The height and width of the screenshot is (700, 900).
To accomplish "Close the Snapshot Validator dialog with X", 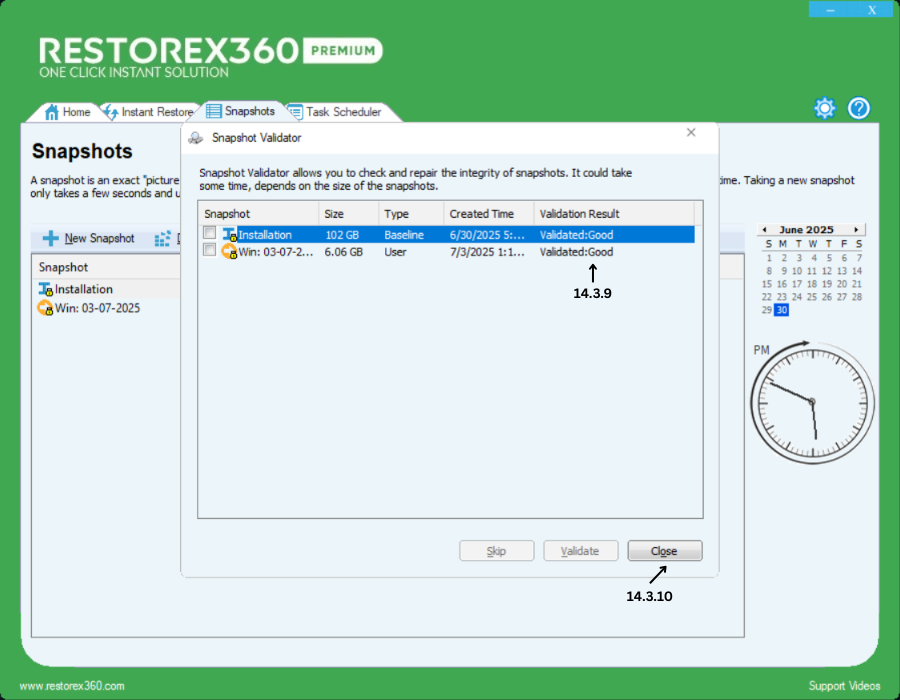I will [691, 132].
